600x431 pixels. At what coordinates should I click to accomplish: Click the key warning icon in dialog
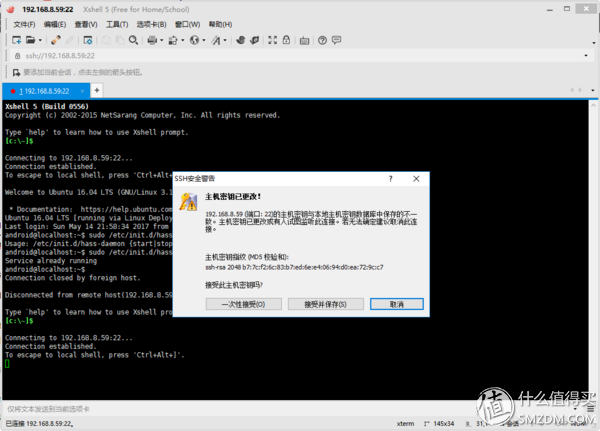[x=189, y=202]
